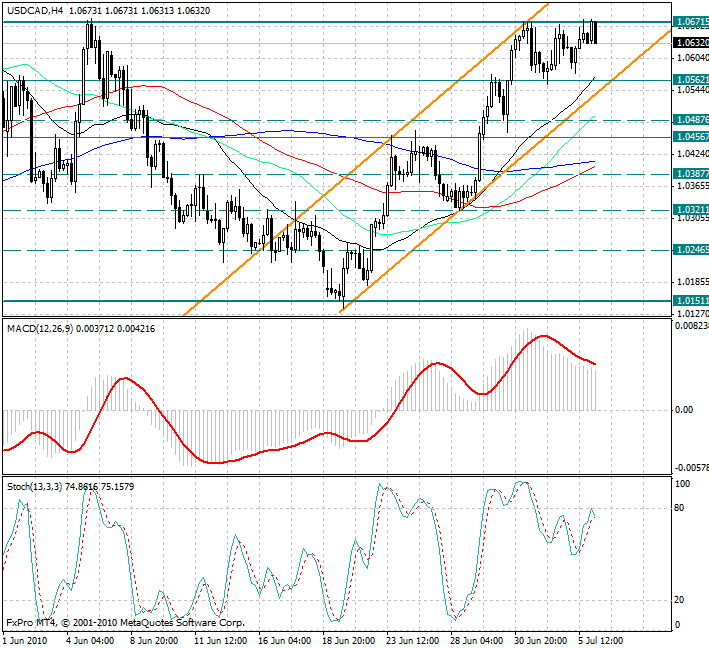Select the 1.01511 support price label
This screenshot has height=648, width=709.
(x=691, y=301)
